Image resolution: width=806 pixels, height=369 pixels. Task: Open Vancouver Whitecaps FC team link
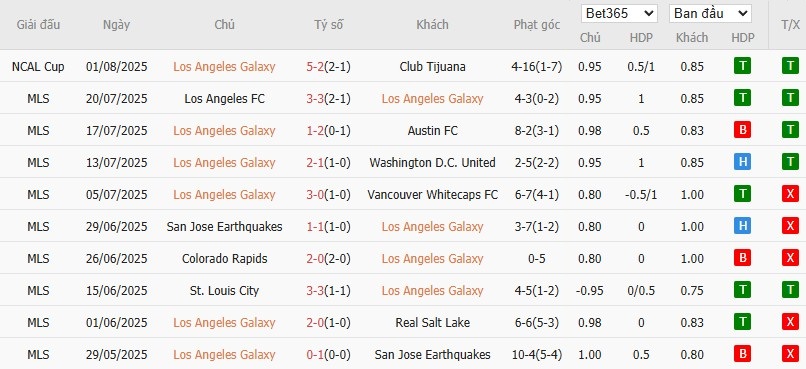point(432,195)
